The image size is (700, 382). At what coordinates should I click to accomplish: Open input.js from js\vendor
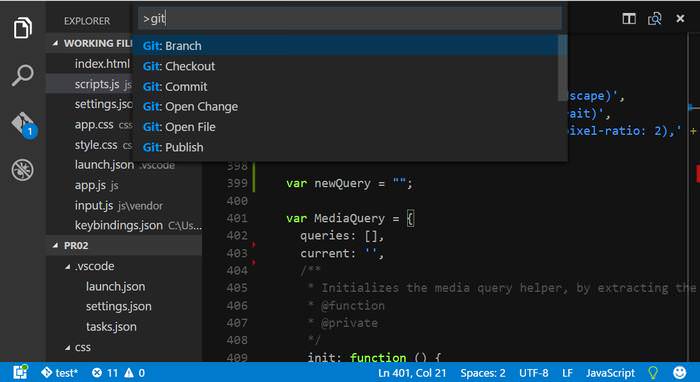[94, 206]
